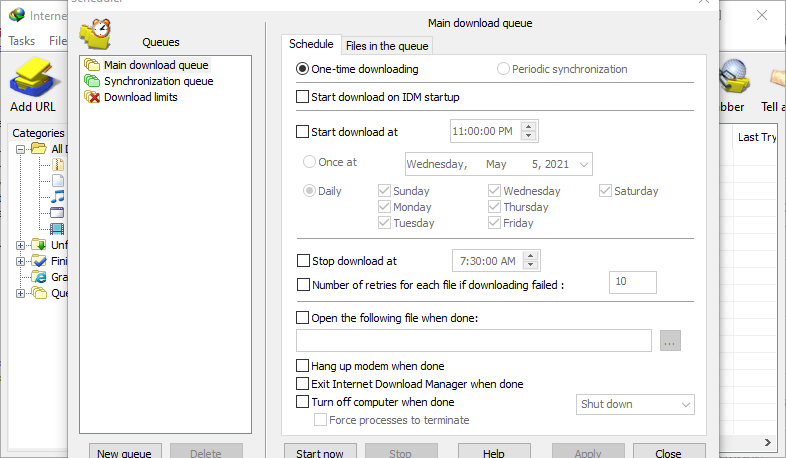Click the Stop button at dialog bottom
Screen dimensions: 786x458
point(401,452)
